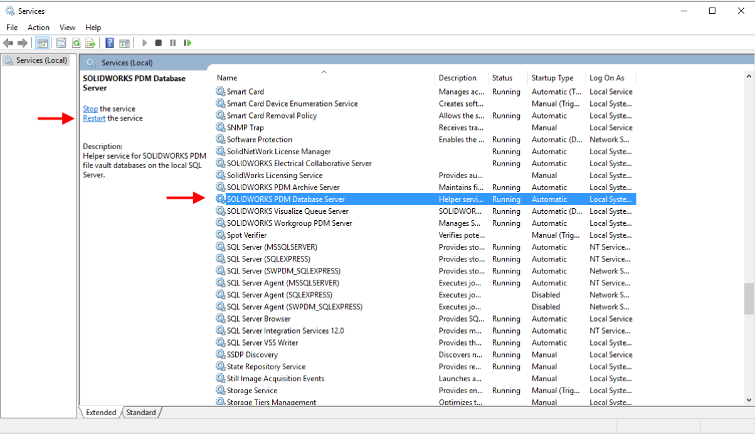Click the Restart Service toolbar icon
Image resolution: width=755 pixels, height=435 pixels.
point(187,43)
